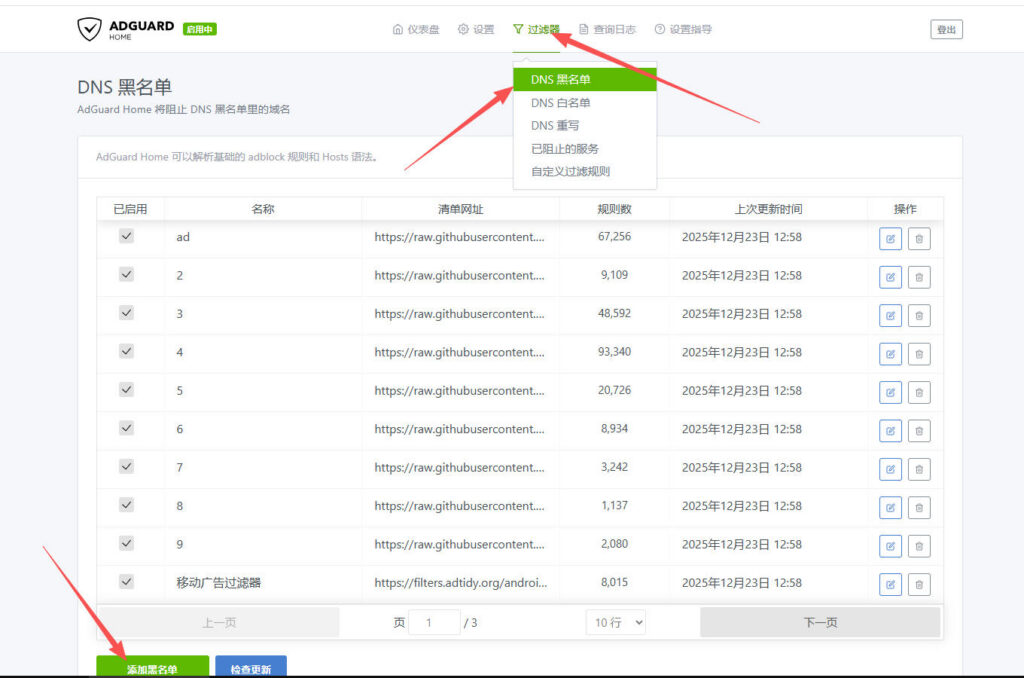
Task: Click the edit icon for the 'ad' blocklist
Action: pyautogui.click(x=890, y=238)
